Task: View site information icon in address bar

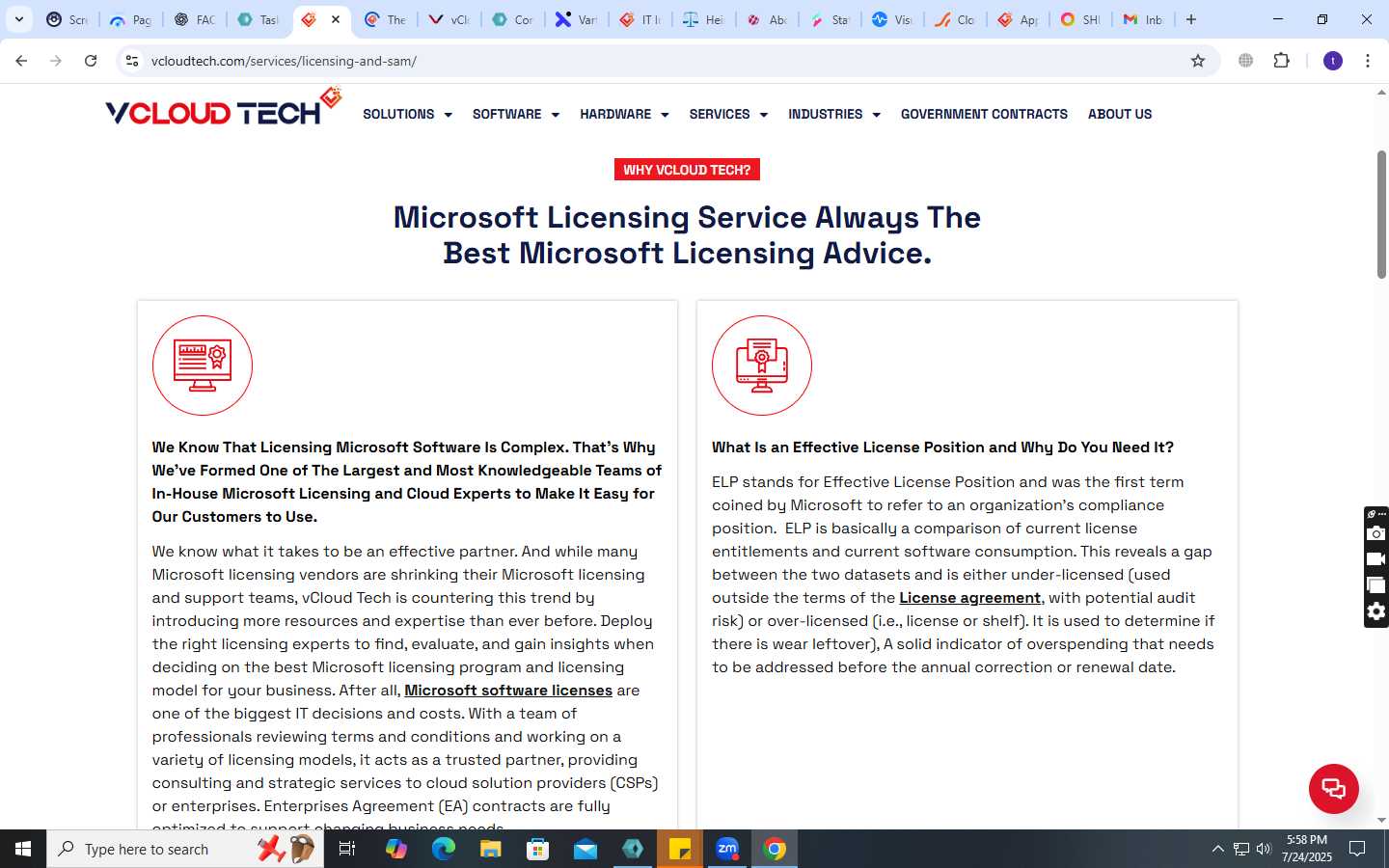Action: (x=132, y=61)
